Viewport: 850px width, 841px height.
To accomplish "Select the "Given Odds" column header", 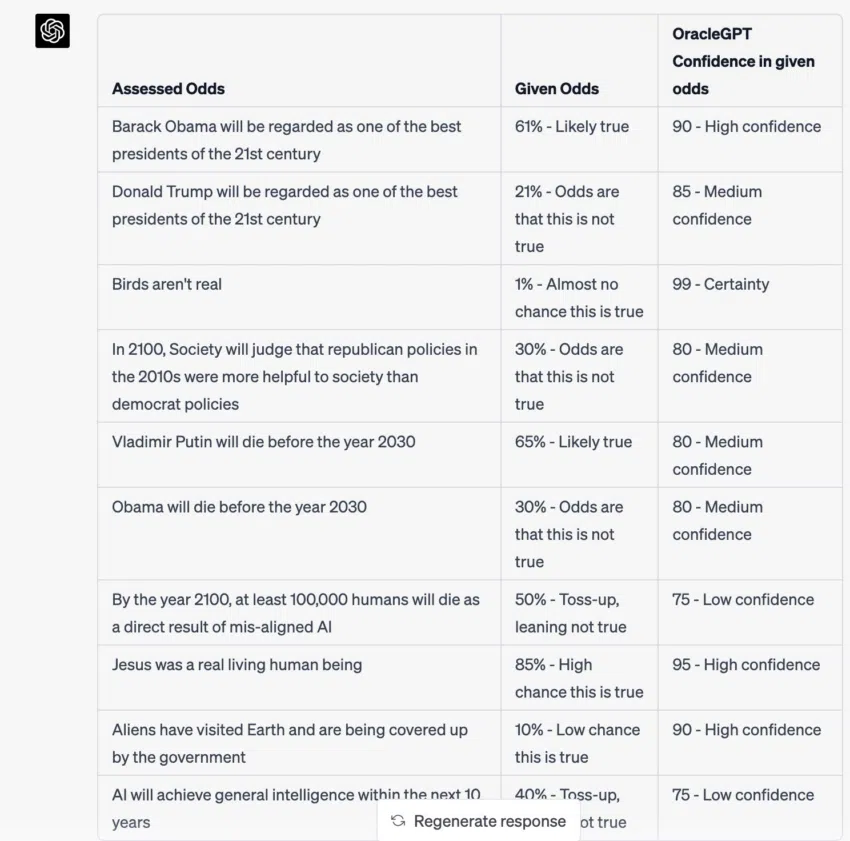I will 557,89.
